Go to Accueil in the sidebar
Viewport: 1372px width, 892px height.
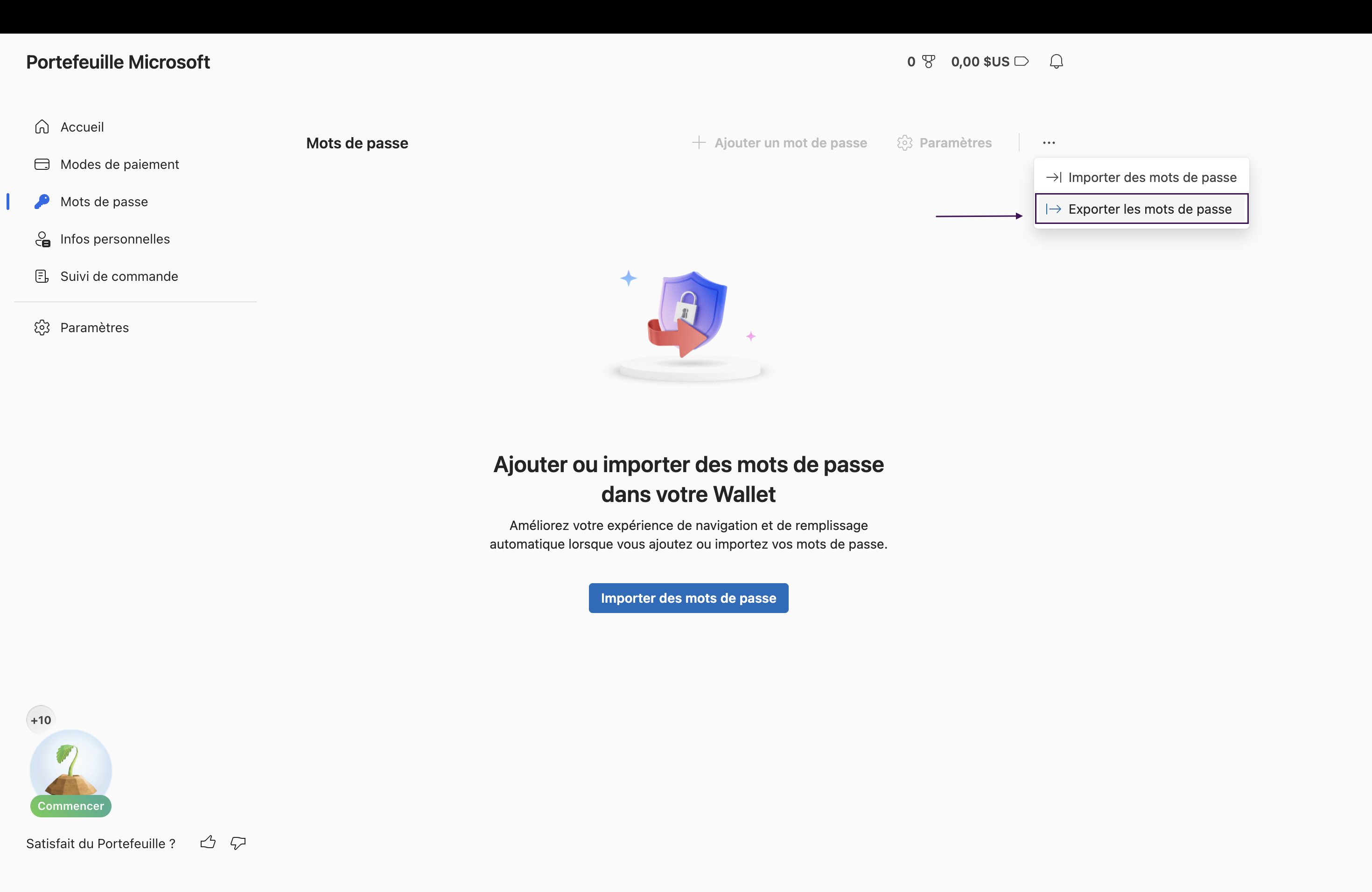pos(83,127)
